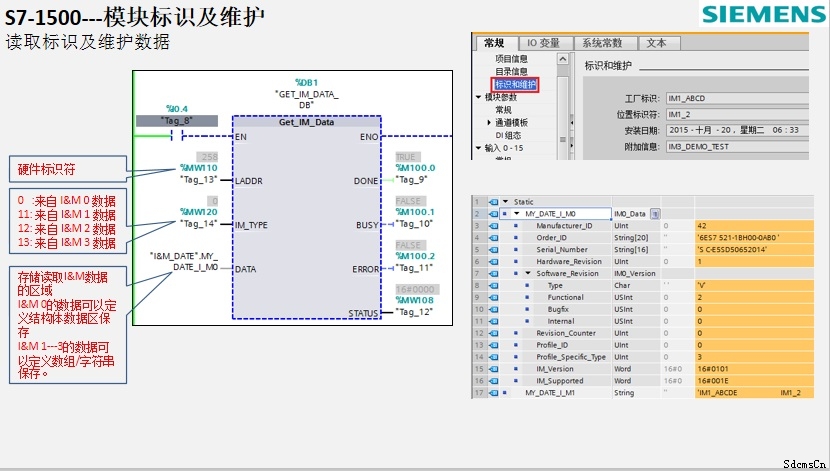Click the tag icon in the IM_Version row
The height and width of the screenshot is (471, 830).
coord(493,369)
